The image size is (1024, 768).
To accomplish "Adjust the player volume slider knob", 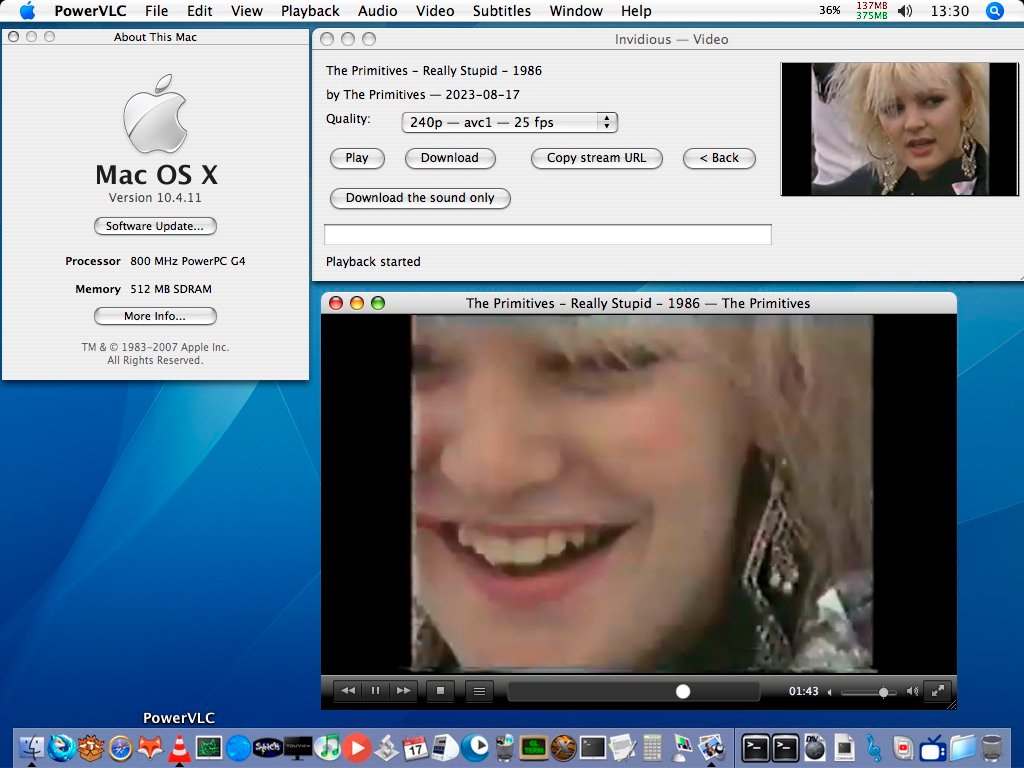I will tap(884, 692).
